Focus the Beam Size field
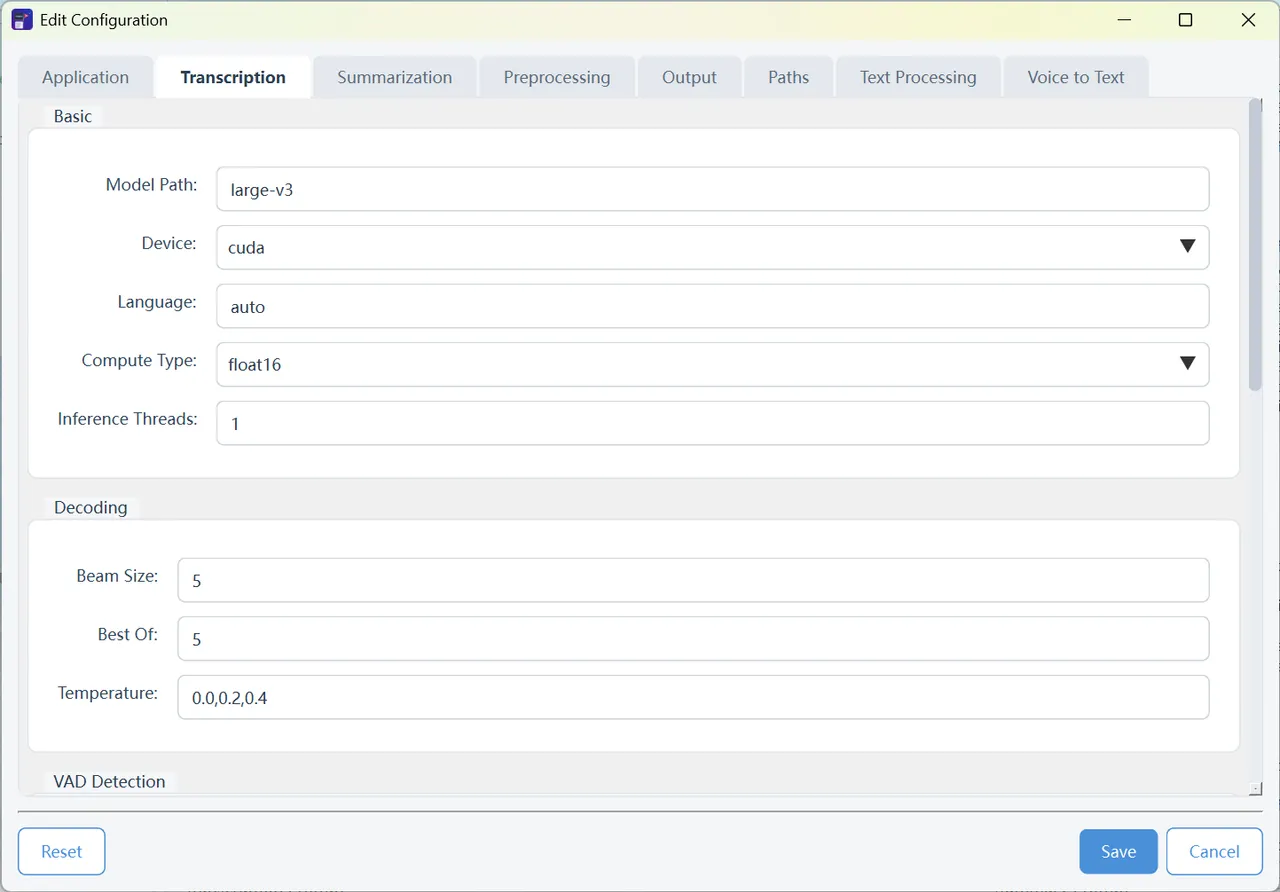Screen dimensions: 1280x892 693,580
